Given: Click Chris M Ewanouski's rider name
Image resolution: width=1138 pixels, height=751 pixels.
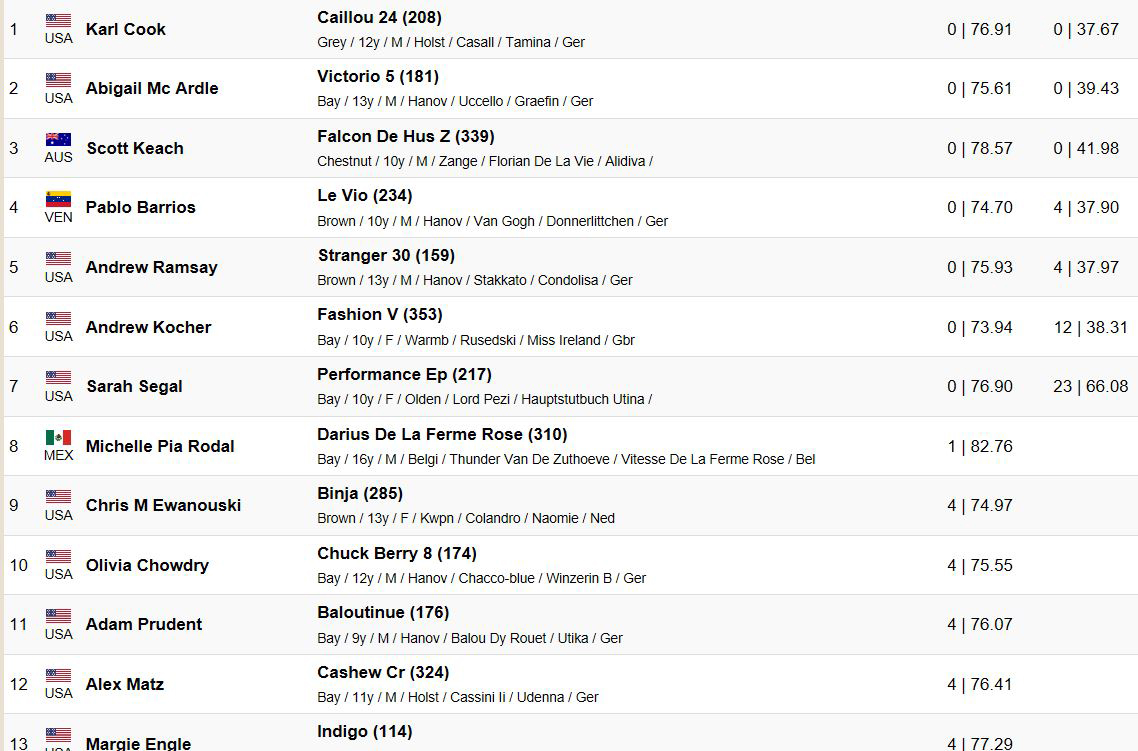Looking at the screenshot, I should 163,505.
